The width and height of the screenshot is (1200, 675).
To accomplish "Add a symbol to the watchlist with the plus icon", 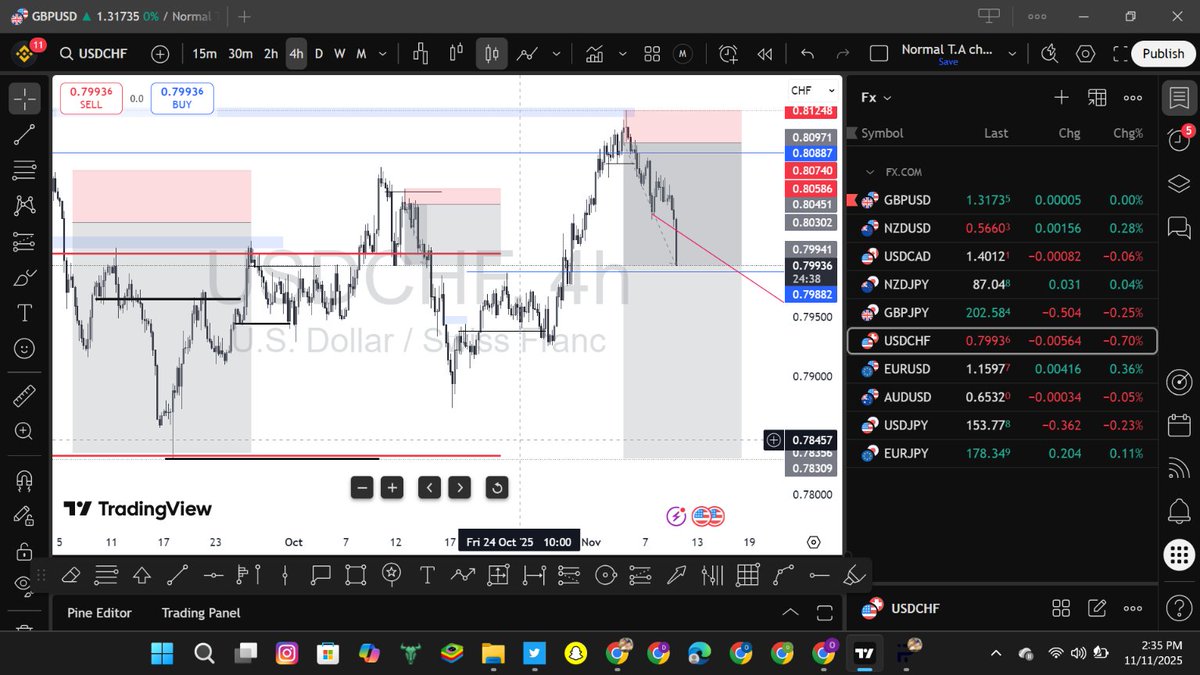I will coord(1061,97).
